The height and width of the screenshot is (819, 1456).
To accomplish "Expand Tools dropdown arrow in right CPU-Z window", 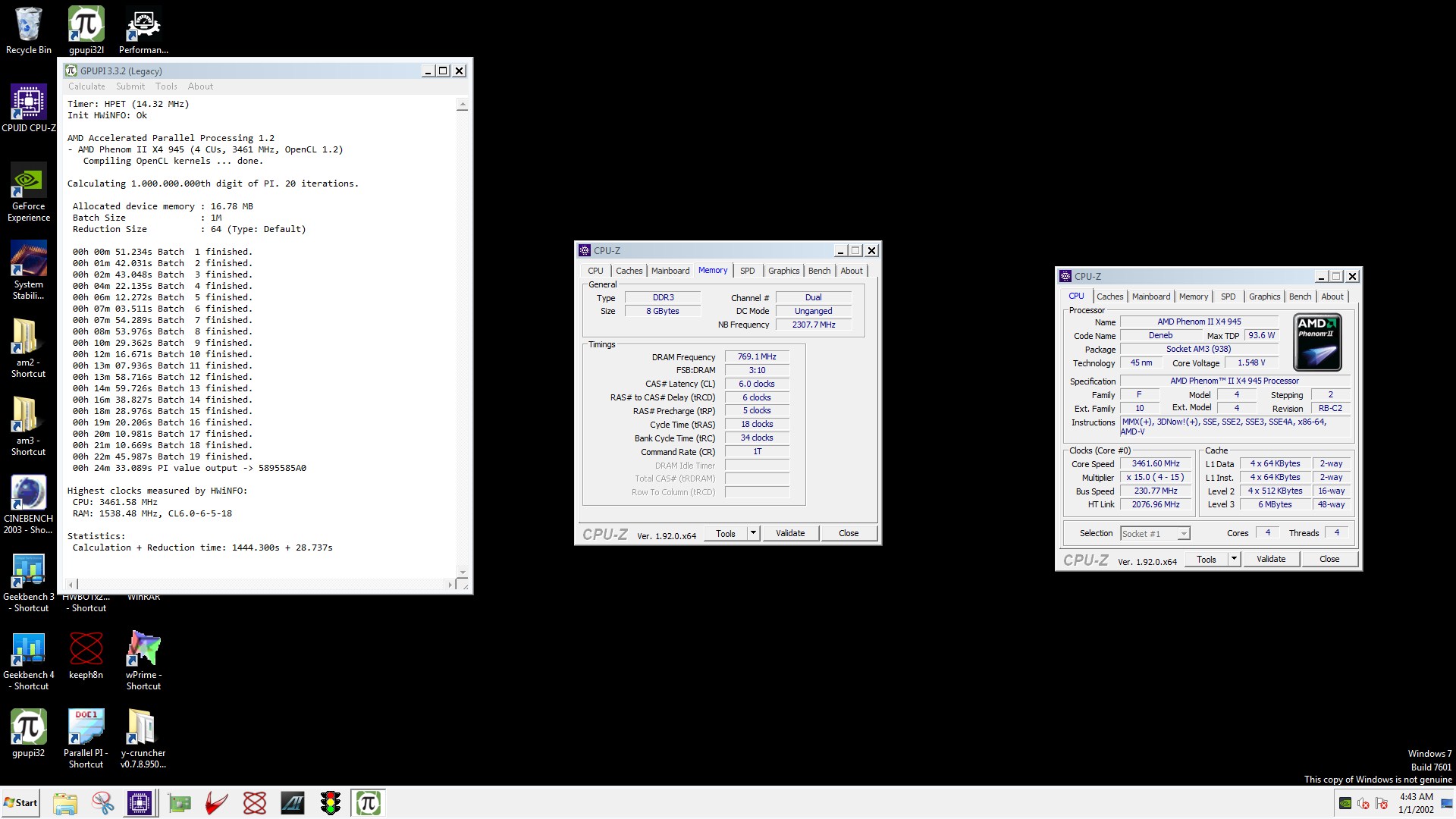I will pos(1234,560).
